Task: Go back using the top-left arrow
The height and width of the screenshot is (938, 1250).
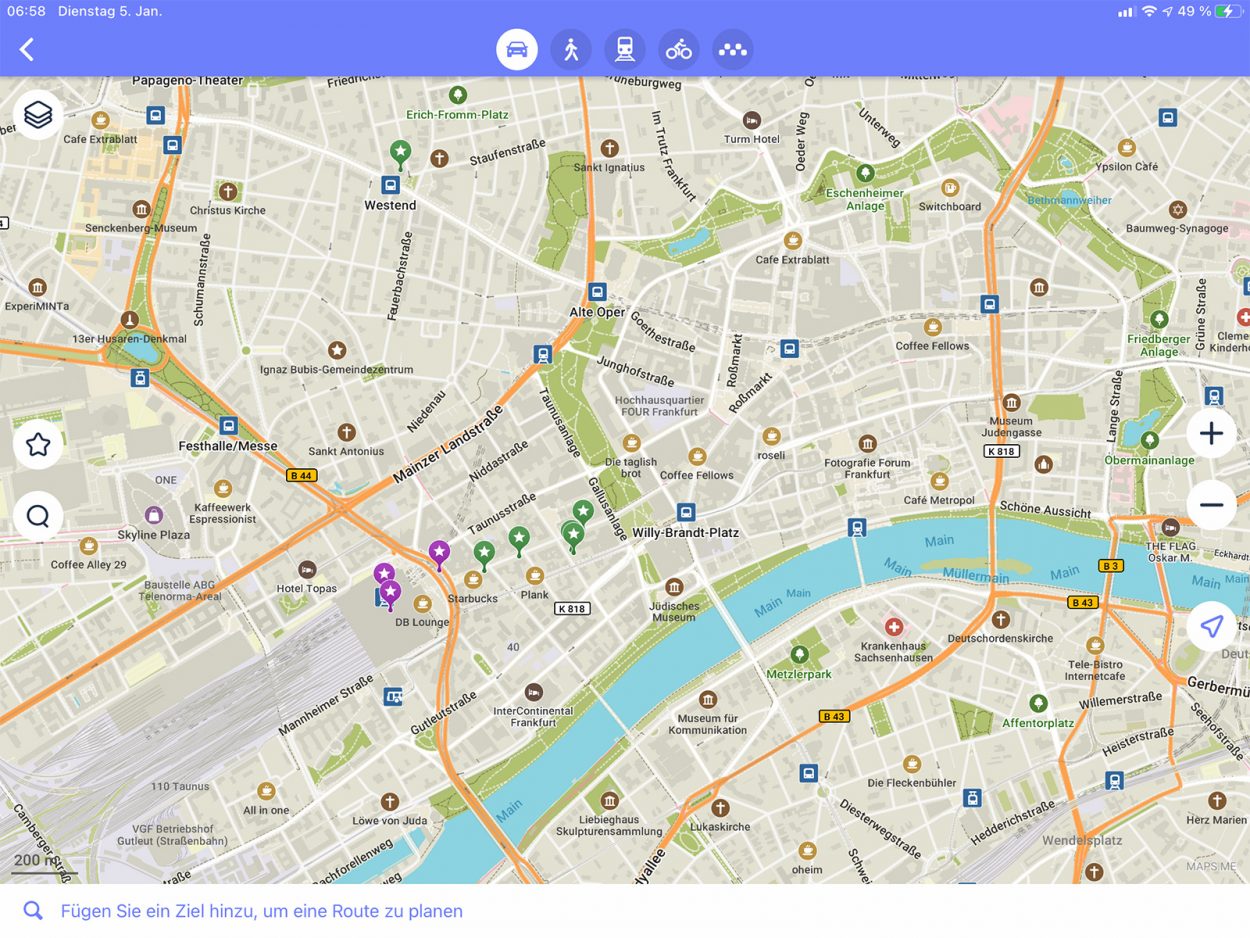Action: (27, 50)
